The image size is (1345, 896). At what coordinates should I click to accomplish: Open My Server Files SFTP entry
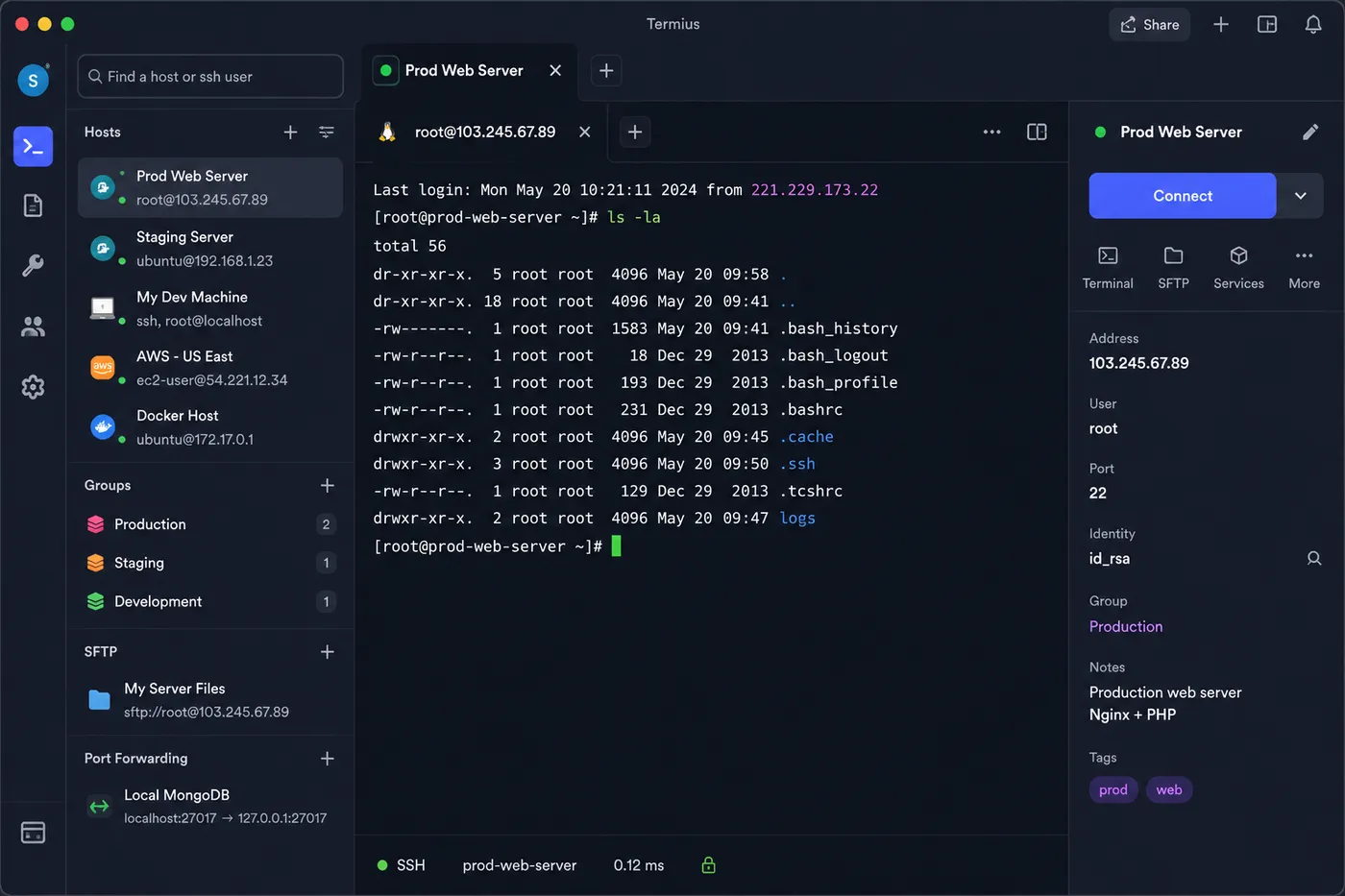pos(210,701)
